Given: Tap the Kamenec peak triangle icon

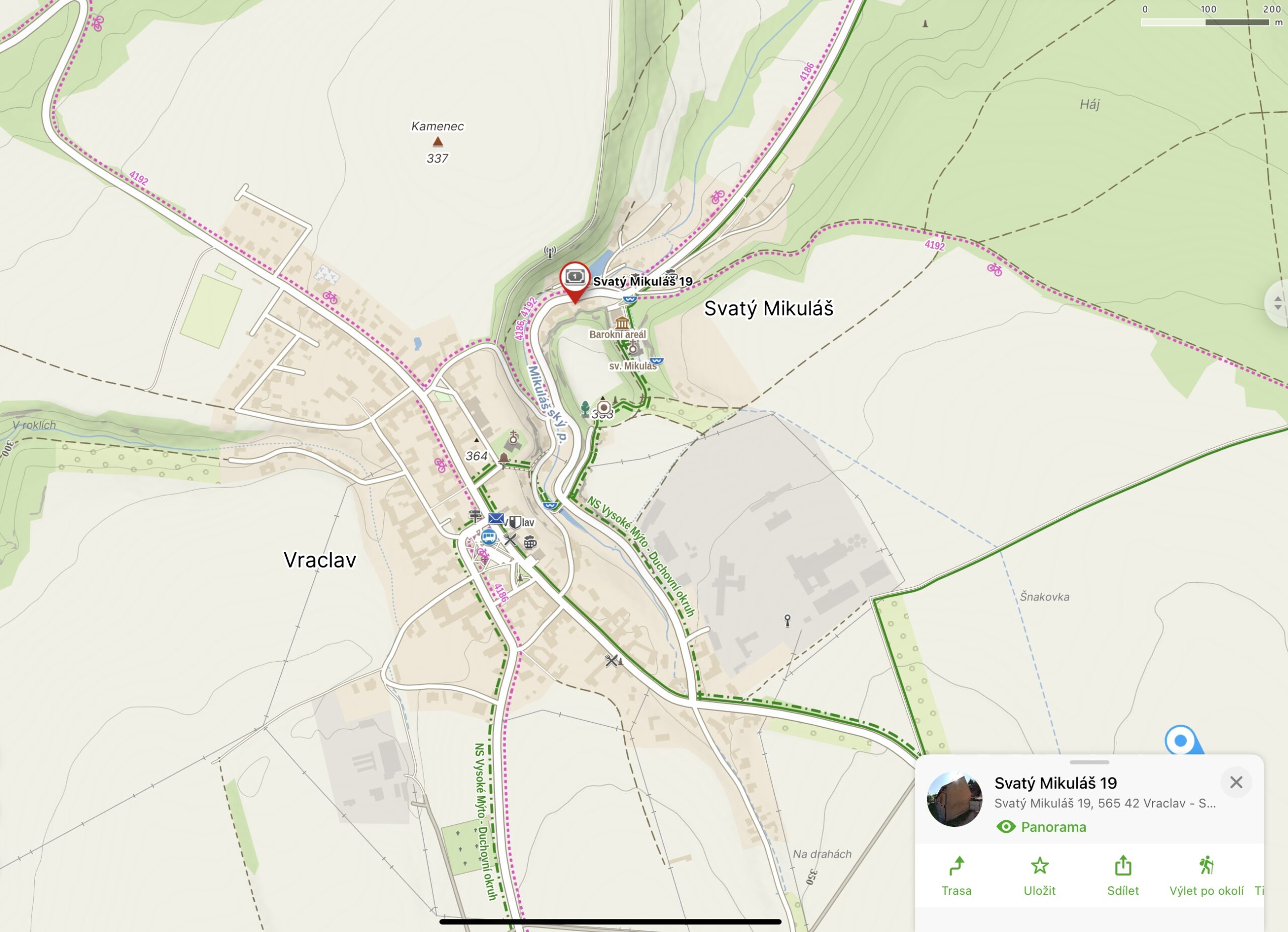Looking at the screenshot, I should pyautogui.click(x=437, y=141).
